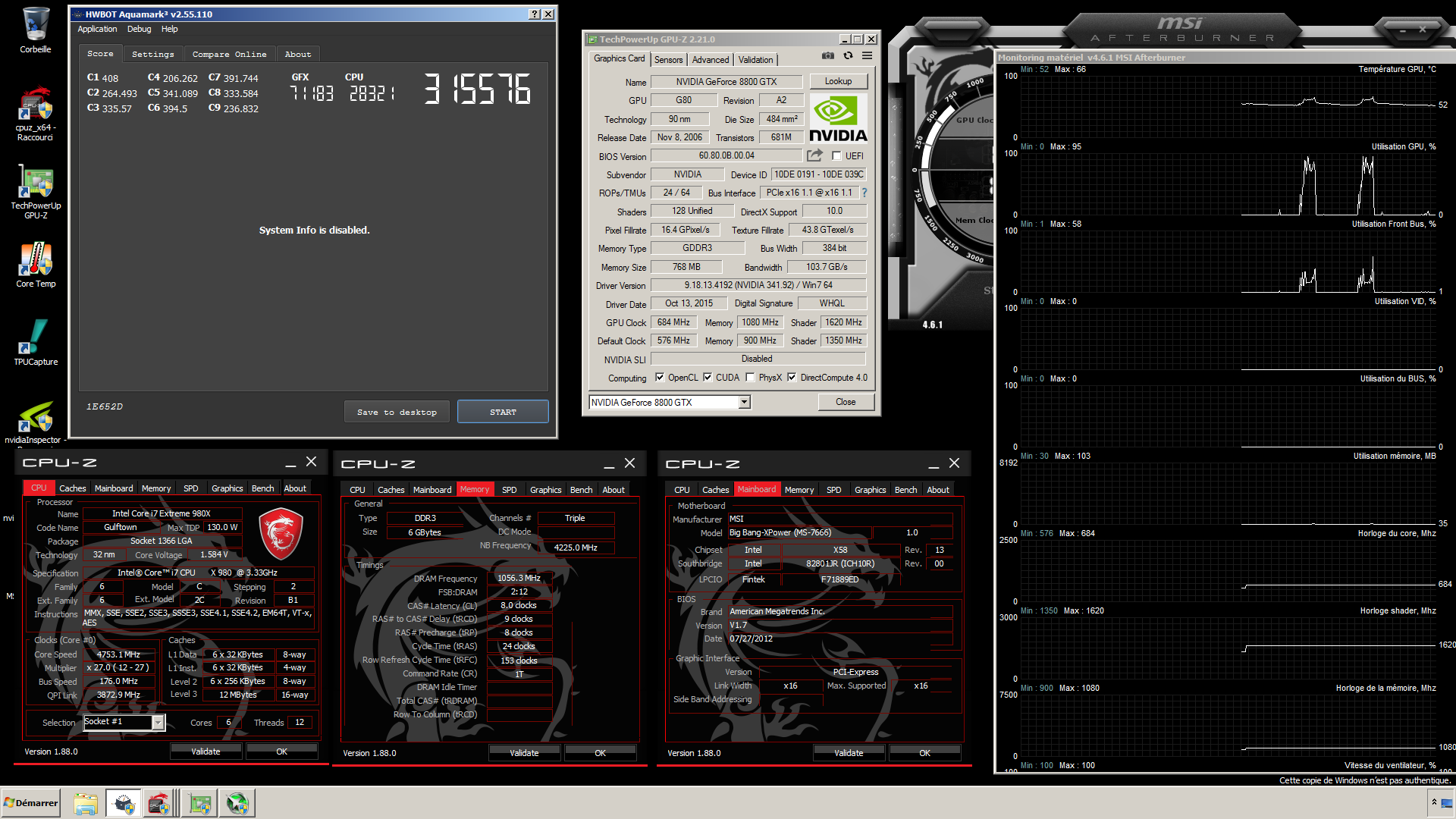
Task: Click the motherboard model Big Bang-XPower (MS-7666)
Action: [799, 532]
